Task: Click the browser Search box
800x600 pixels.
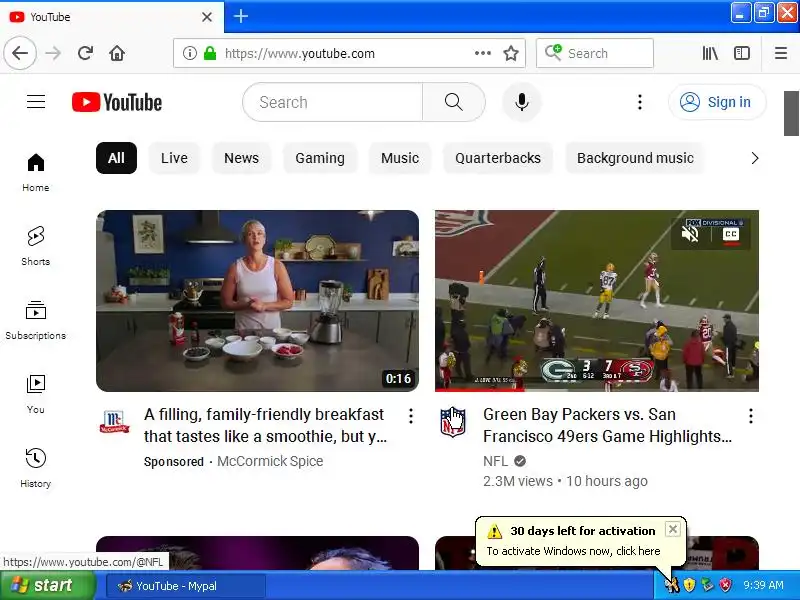Action: click(x=595, y=53)
